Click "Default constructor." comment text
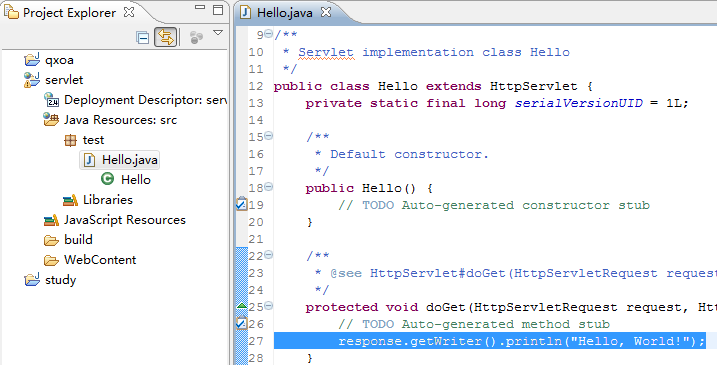Screen dimensions: 717x366 [409, 154]
